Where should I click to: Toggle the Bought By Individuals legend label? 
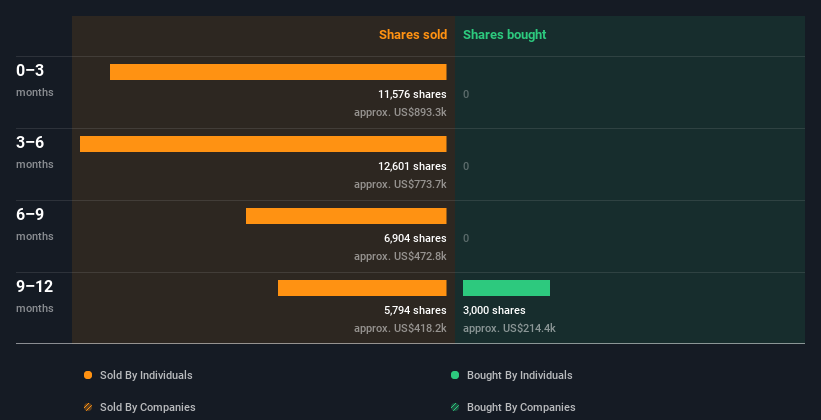[519, 375]
